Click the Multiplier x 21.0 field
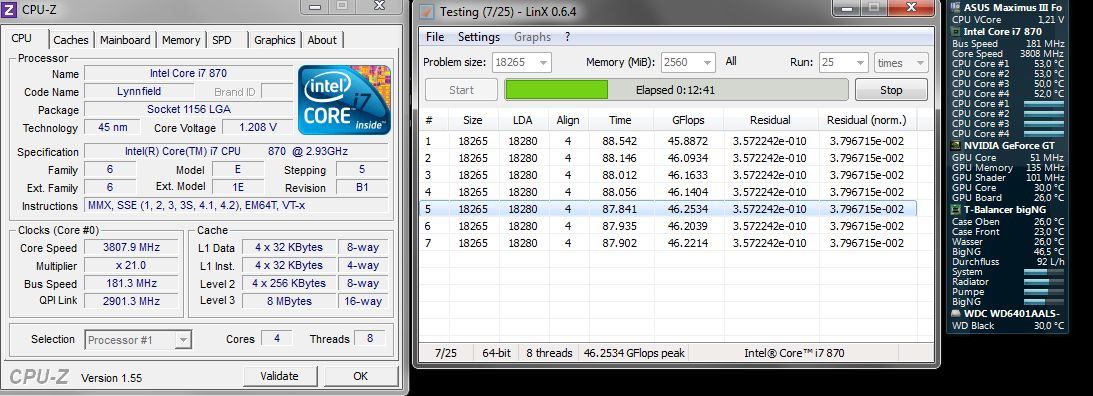 tap(130, 266)
